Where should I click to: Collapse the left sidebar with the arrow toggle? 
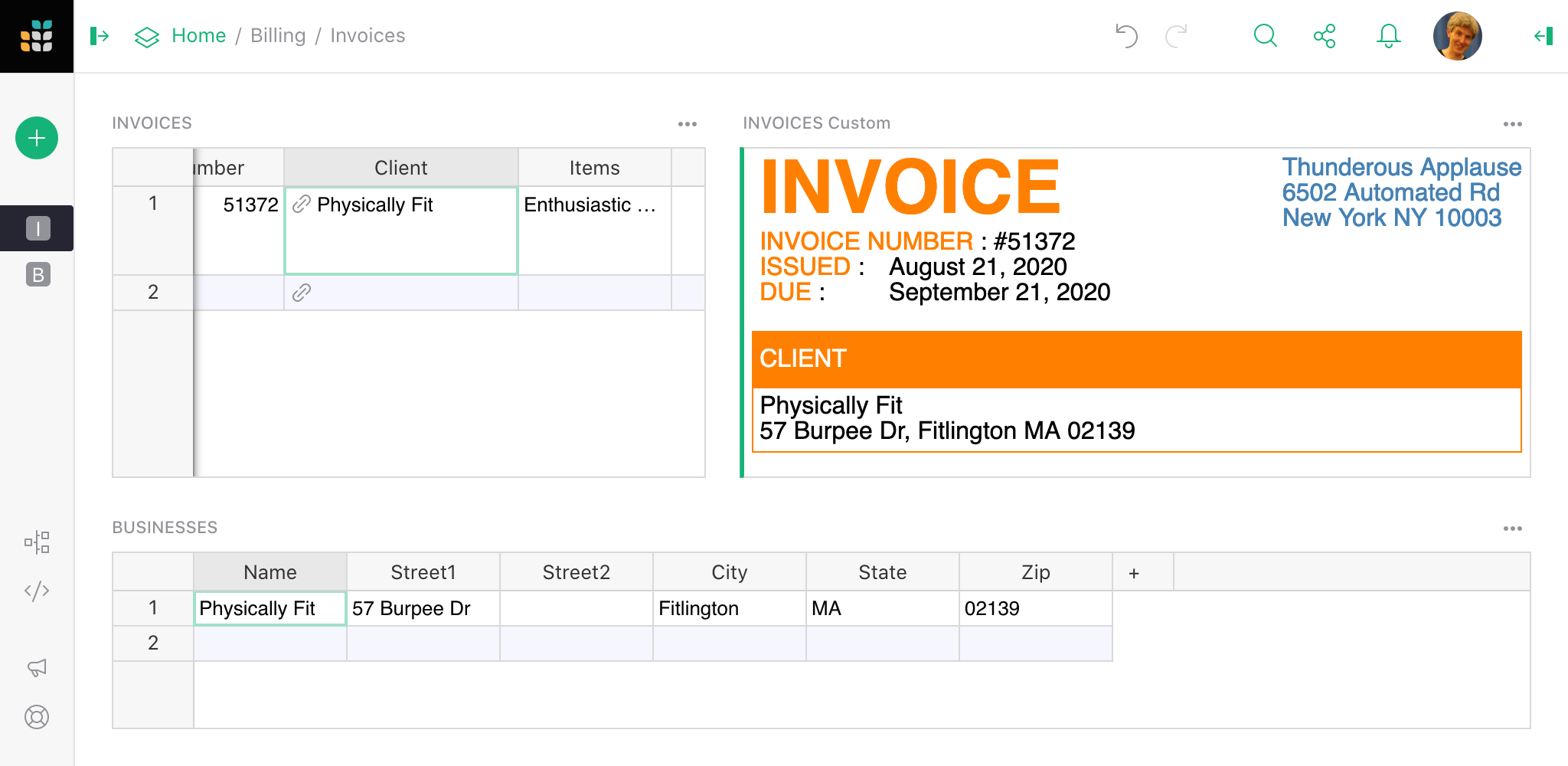pyautogui.click(x=99, y=35)
